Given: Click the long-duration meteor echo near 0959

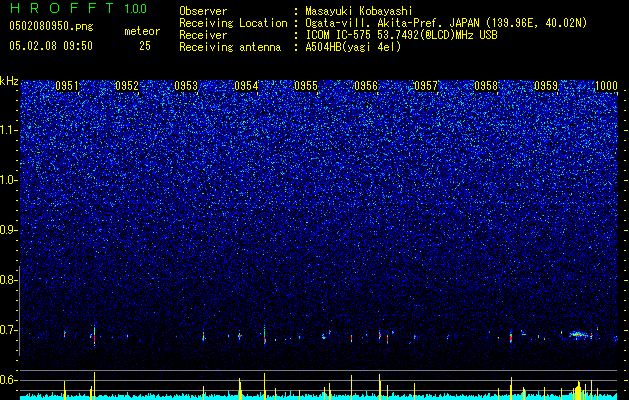Looking at the screenshot, I should (x=578, y=334).
